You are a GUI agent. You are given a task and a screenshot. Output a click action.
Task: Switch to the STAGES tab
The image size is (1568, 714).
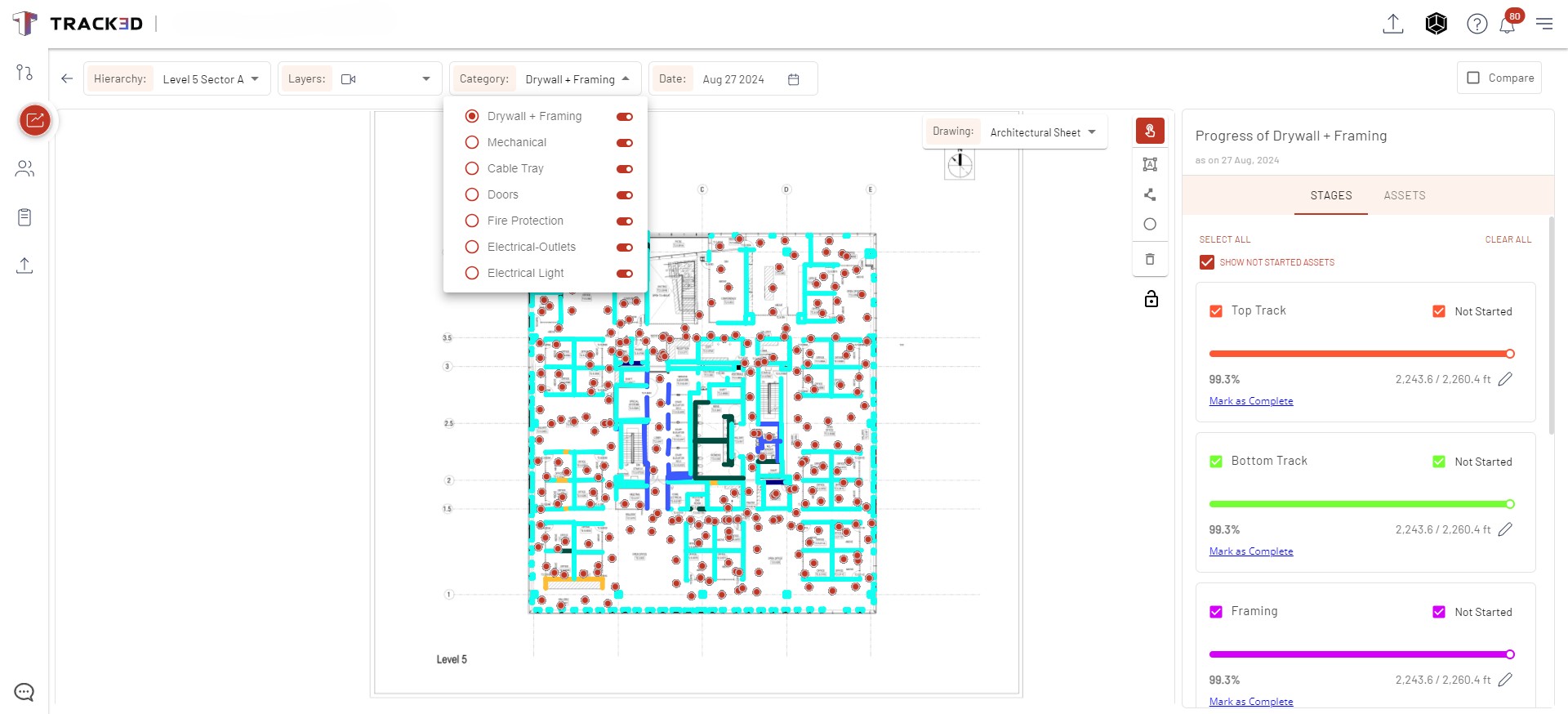[x=1331, y=195]
